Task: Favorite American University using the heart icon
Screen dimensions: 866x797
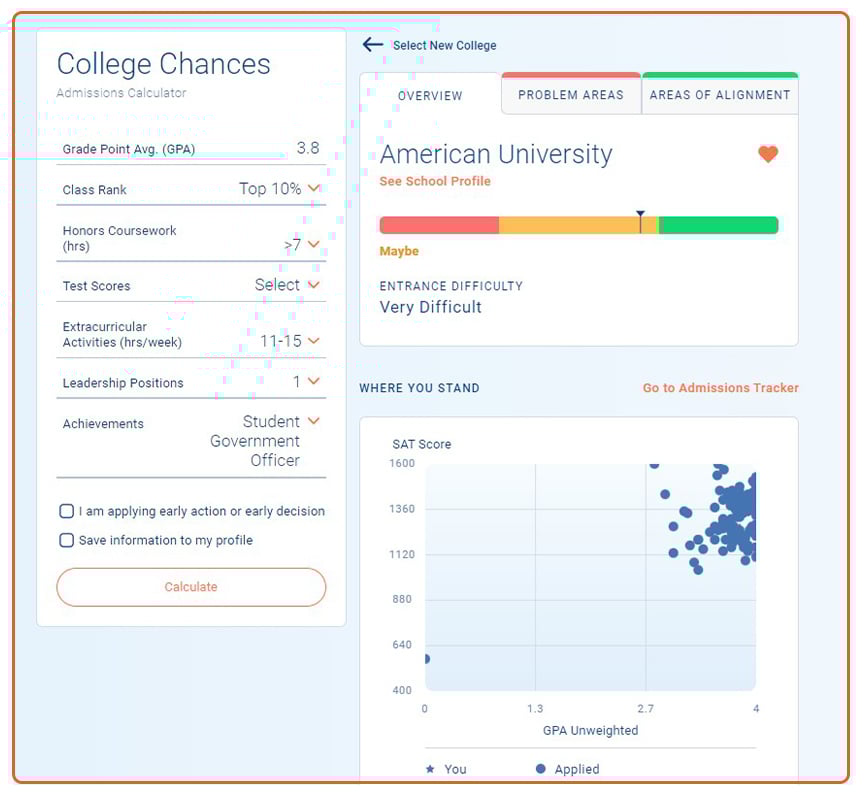Action: [768, 154]
